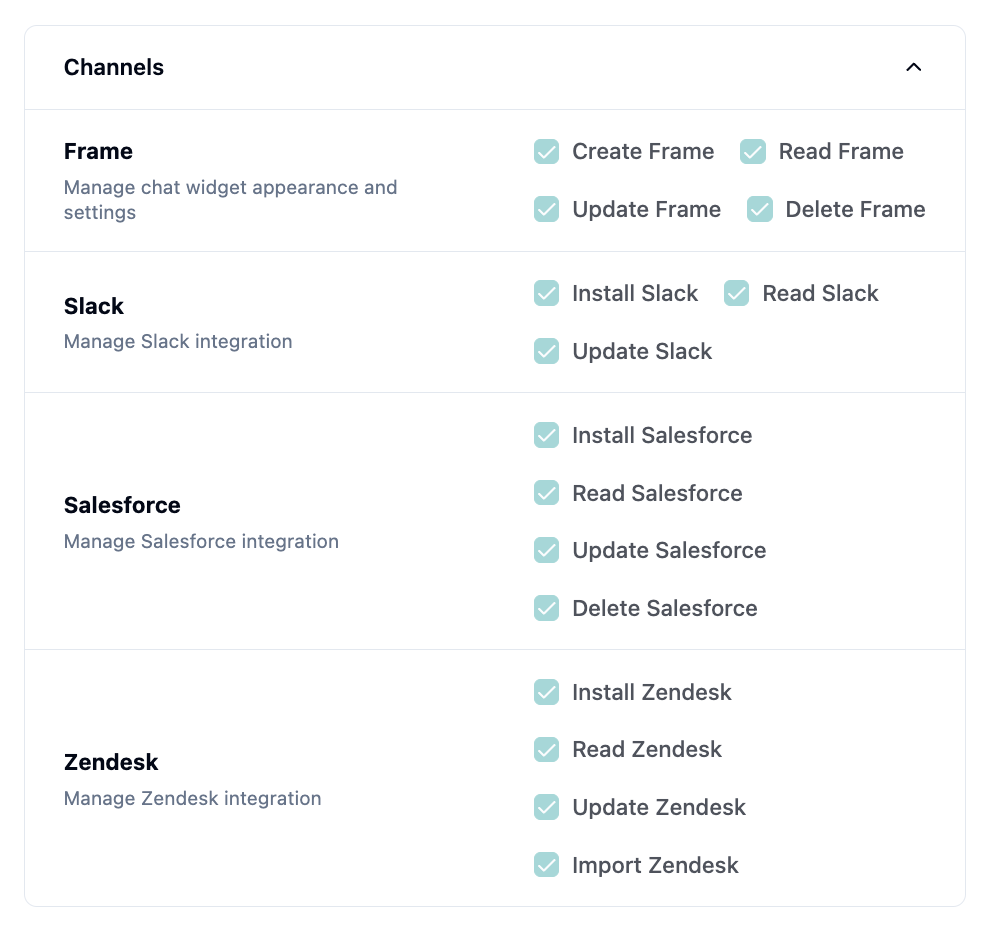Uncheck the Update Slack checkbox
Image resolution: width=994 pixels, height=928 pixels.
click(x=546, y=351)
